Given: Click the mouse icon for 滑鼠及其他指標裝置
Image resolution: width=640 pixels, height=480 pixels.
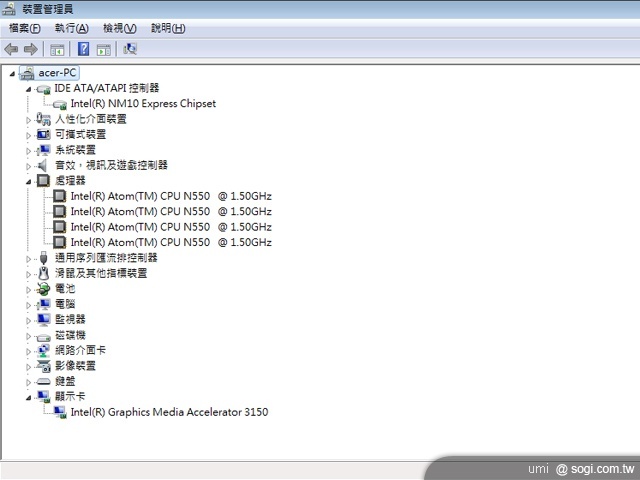Looking at the screenshot, I should point(43,273).
